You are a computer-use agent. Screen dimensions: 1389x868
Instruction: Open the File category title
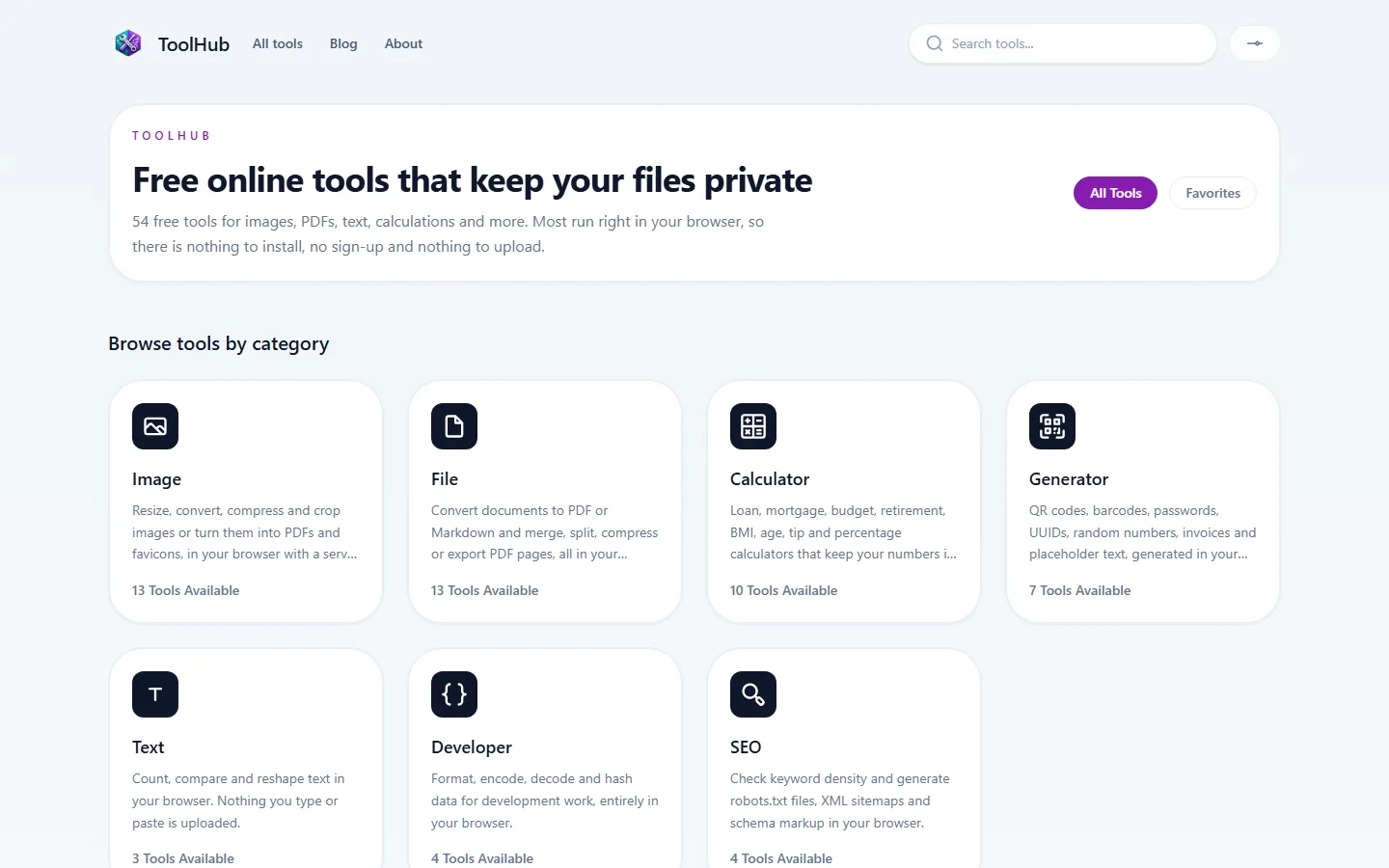pyautogui.click(x=445, y=479)
